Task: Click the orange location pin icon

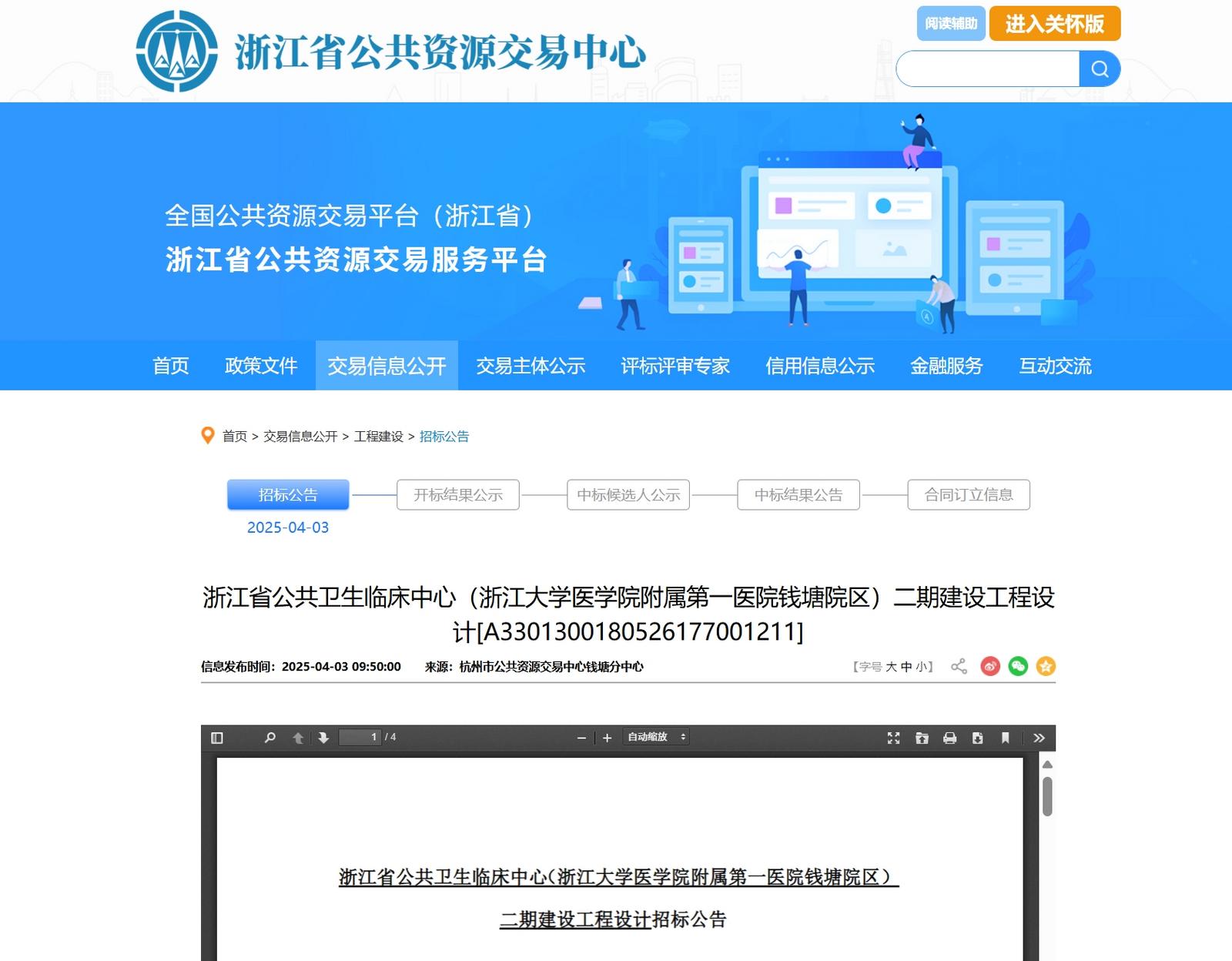Action: pyautogui.click(x=207, y=436)
